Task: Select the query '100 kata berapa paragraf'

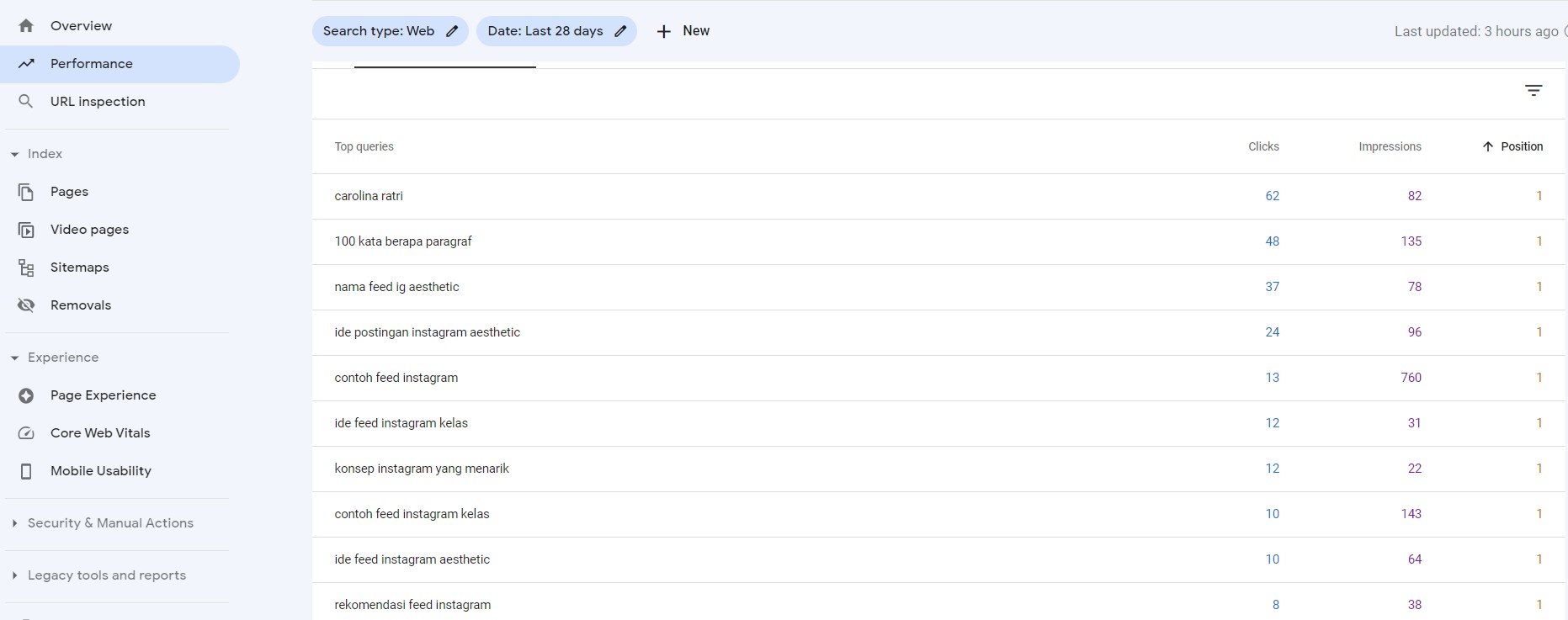Action: (403, 241)
